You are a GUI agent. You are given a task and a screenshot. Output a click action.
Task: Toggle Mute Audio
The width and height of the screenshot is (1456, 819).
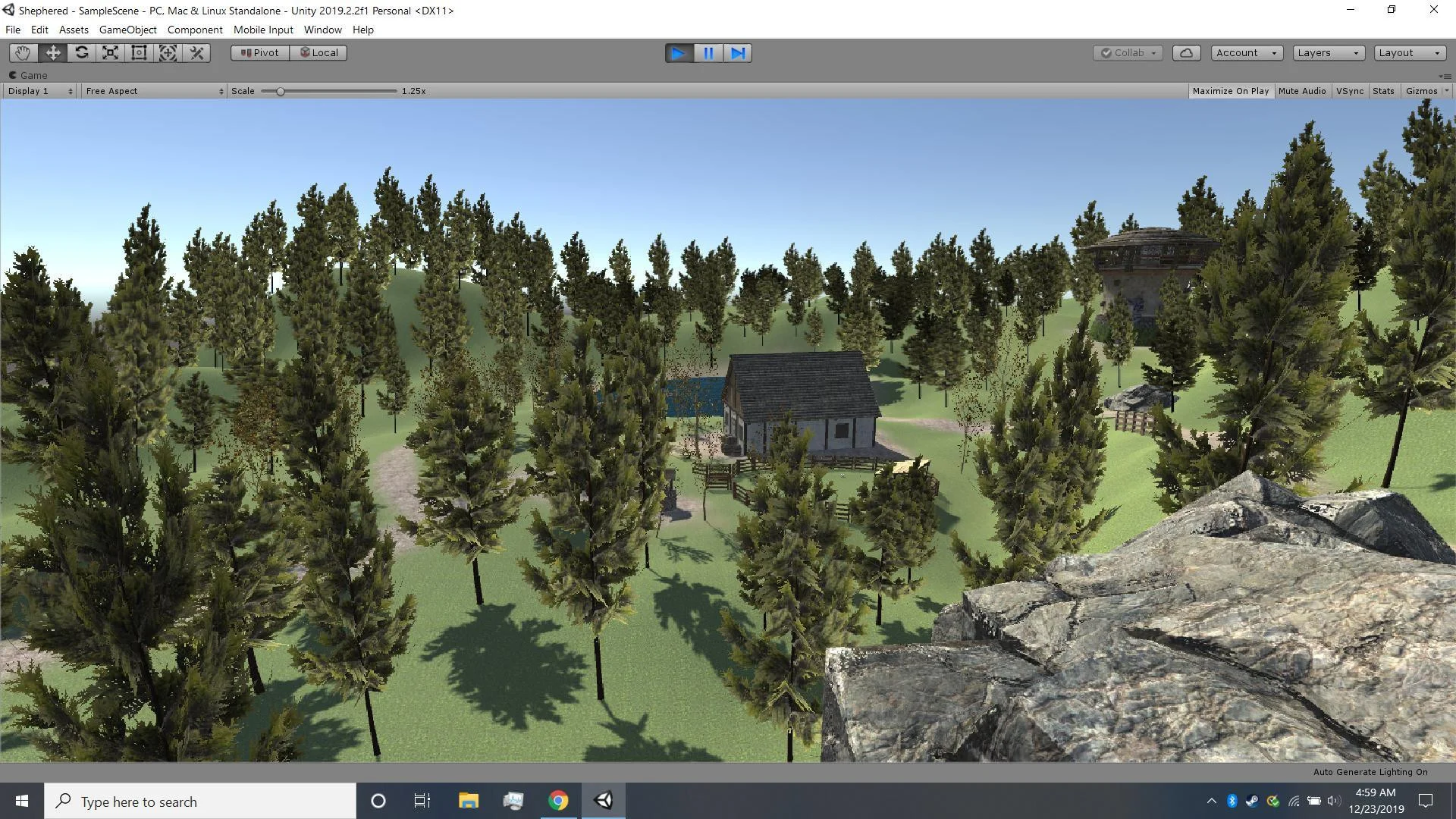(x=1302, y=91)
